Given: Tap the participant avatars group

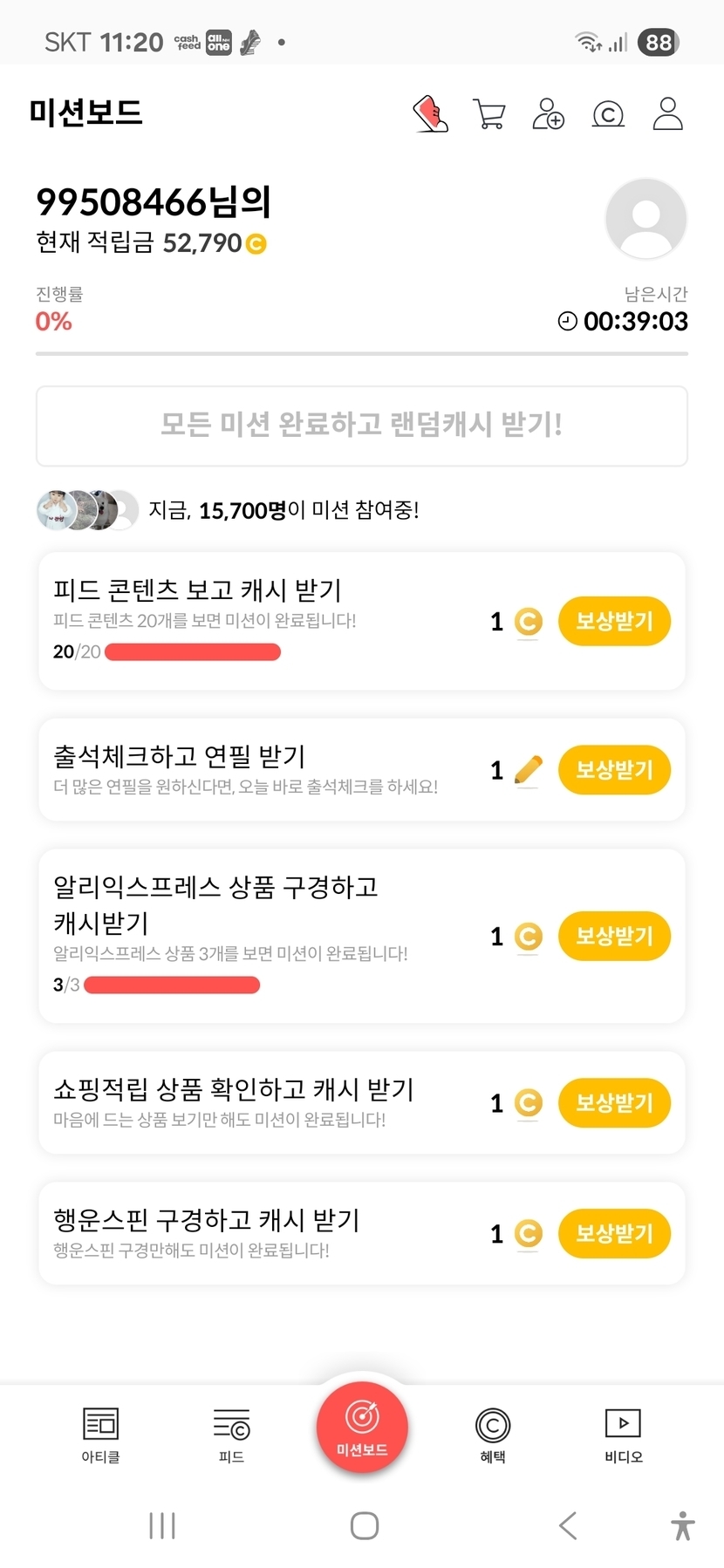Looking at the screenshot, I should coord(87,510).
